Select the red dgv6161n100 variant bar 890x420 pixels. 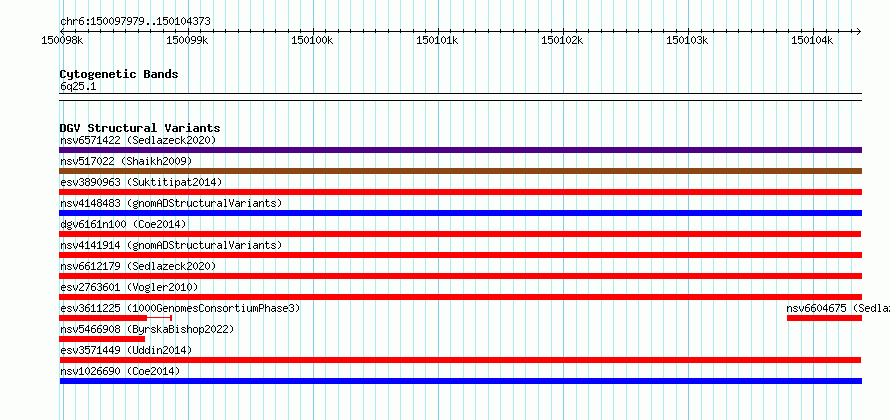[x=460, y=234]
